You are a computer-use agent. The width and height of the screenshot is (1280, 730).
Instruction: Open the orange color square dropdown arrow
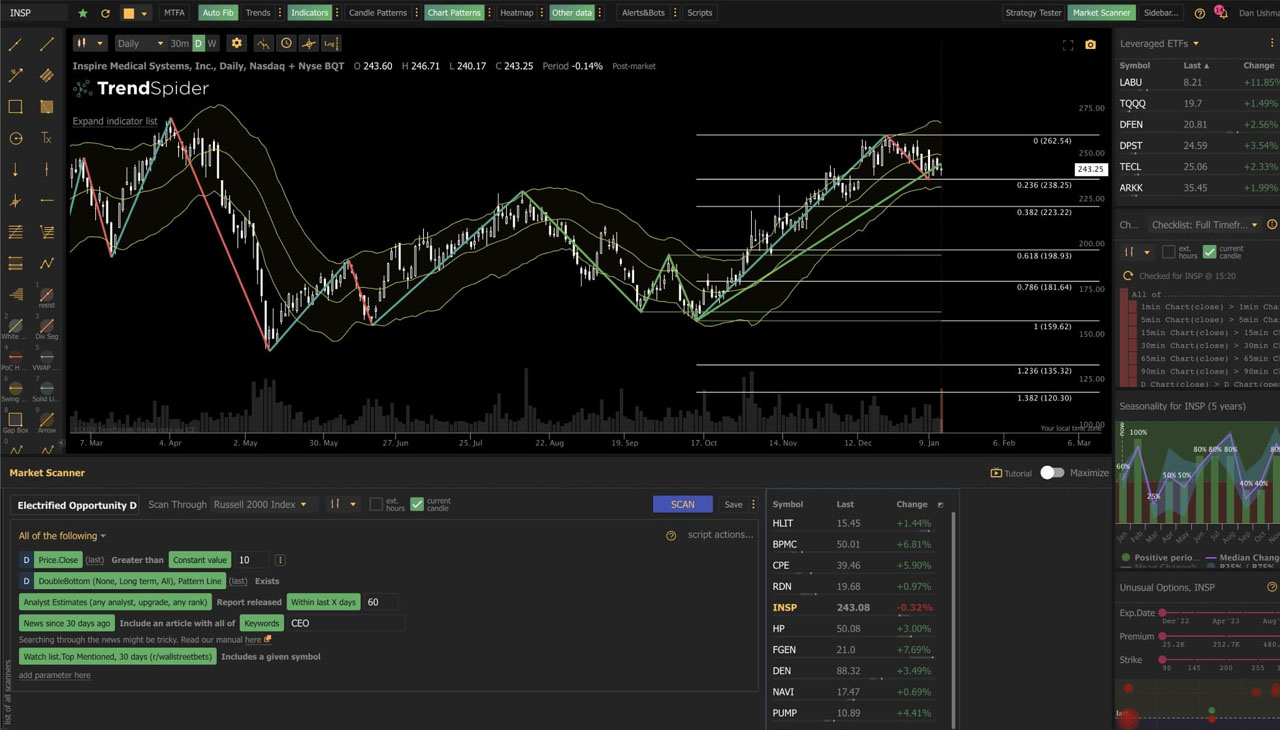tap(145, 13)
